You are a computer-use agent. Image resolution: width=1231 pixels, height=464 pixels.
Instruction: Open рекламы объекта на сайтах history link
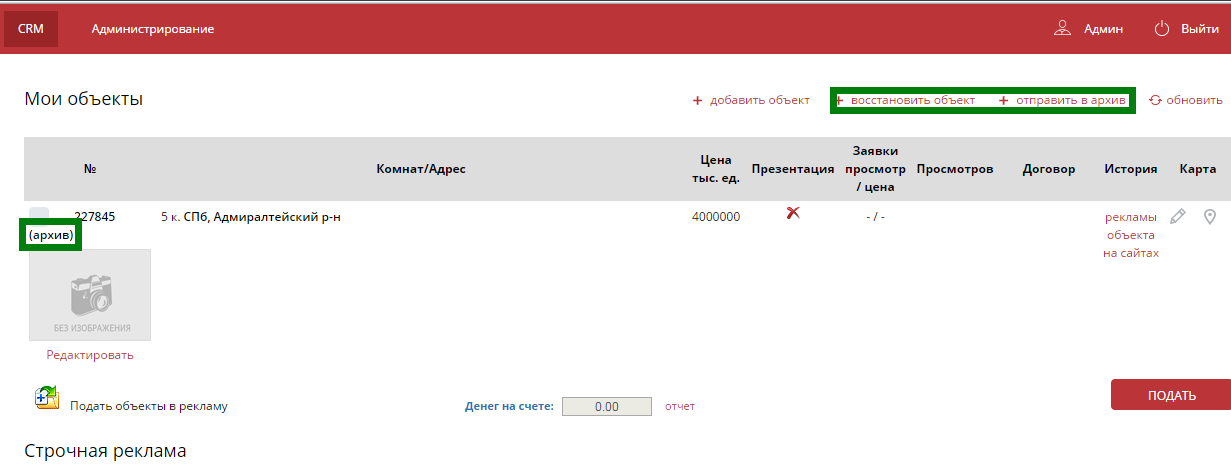coord(1130,235)
